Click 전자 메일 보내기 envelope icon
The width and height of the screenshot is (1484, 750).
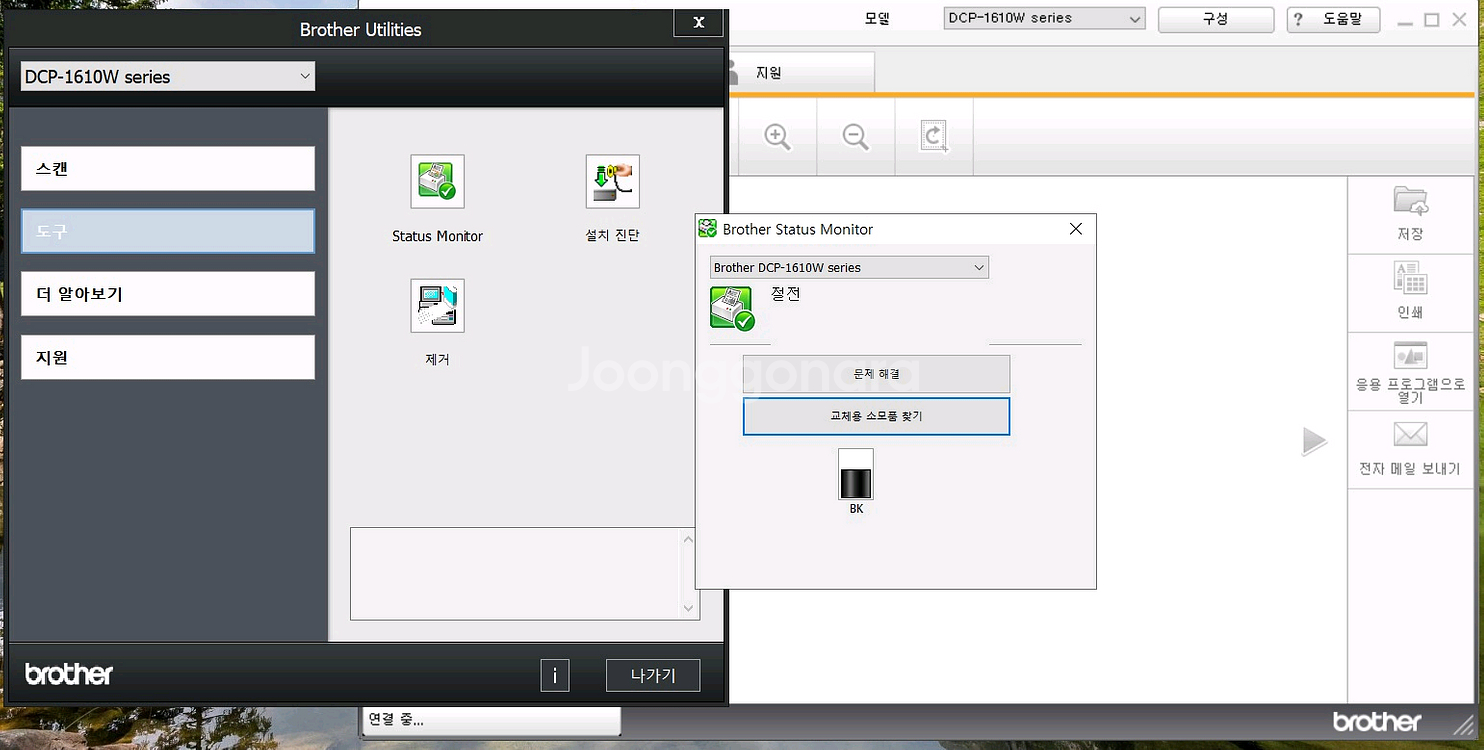[x=1410, y=435]
